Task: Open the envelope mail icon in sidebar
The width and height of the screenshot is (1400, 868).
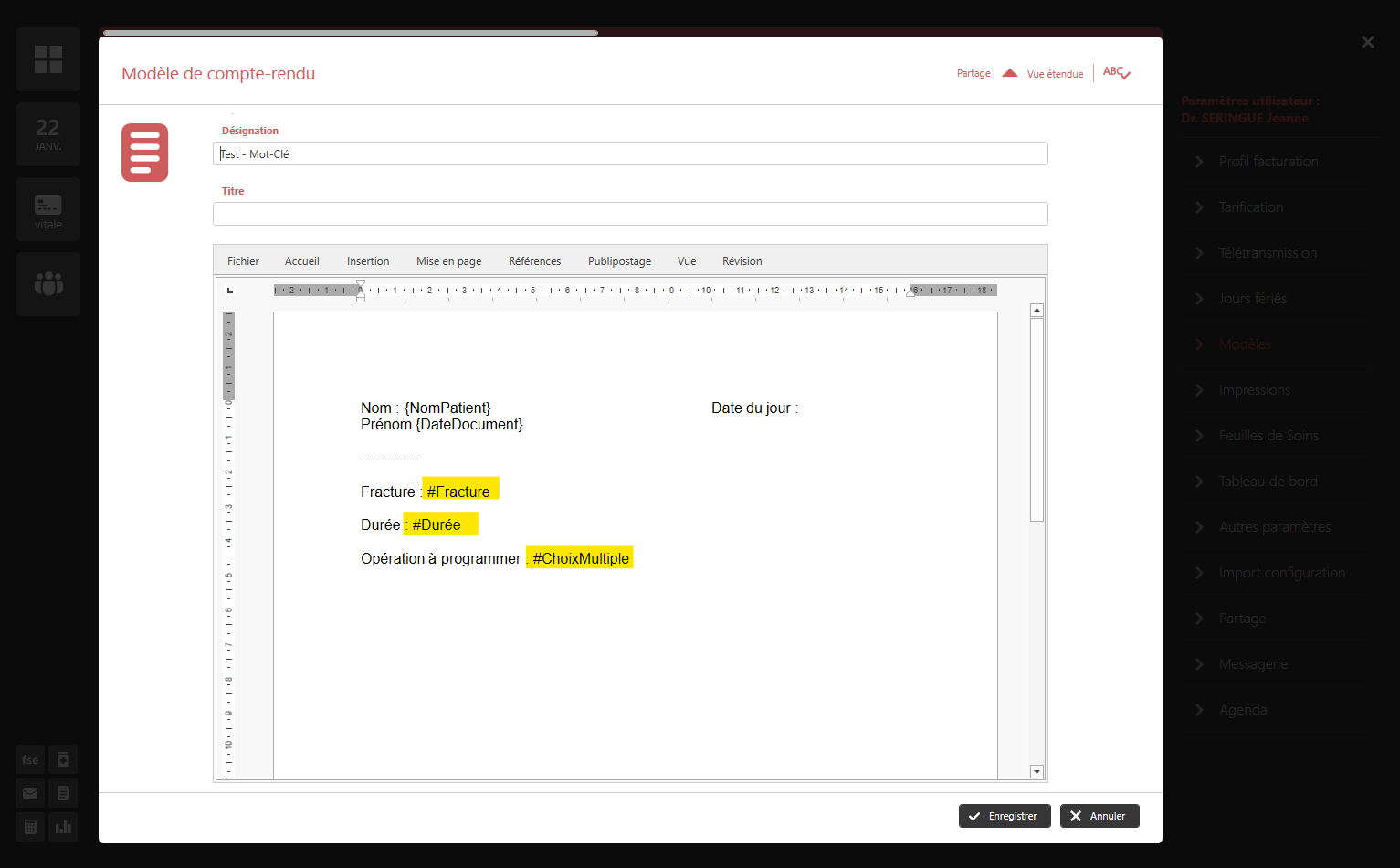Action: pyautogui.click(x=30, y=793)
